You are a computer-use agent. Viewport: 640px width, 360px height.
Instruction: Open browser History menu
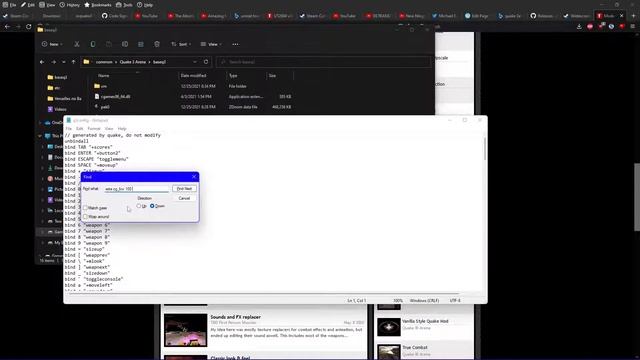(x=70, y=5)
